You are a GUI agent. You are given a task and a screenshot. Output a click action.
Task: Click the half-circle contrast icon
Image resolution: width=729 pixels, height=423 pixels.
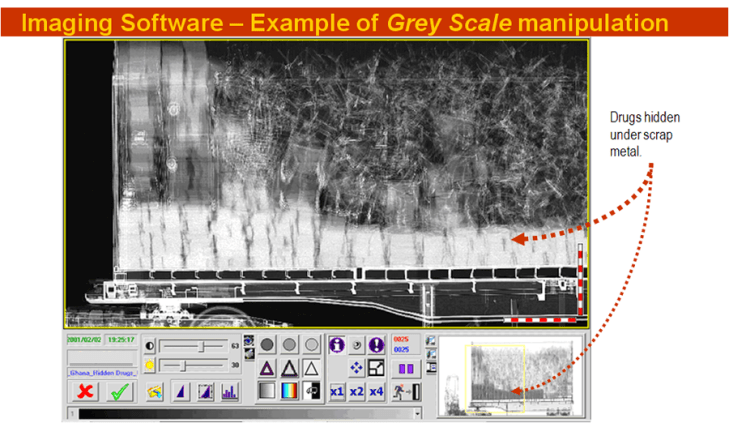(x=150, y=346)
